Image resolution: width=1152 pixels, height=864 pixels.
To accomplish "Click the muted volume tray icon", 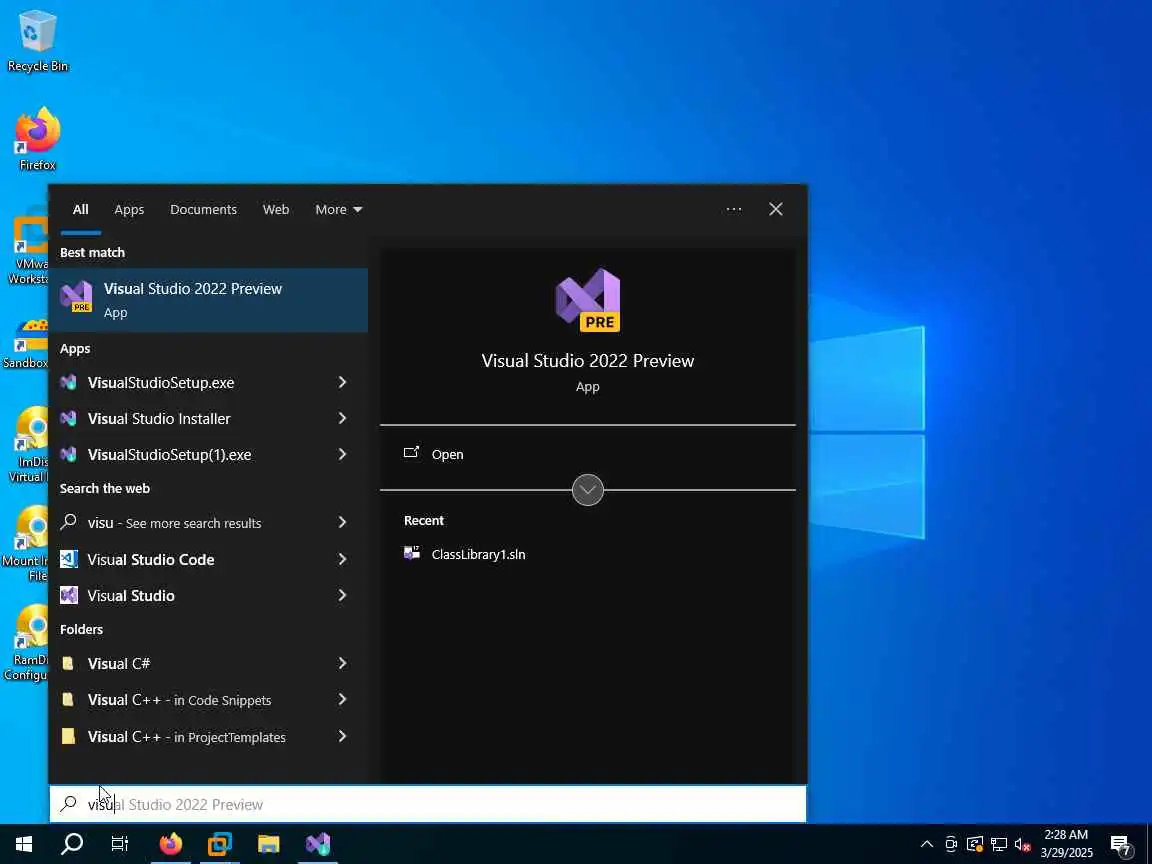I will [1022, 844].
